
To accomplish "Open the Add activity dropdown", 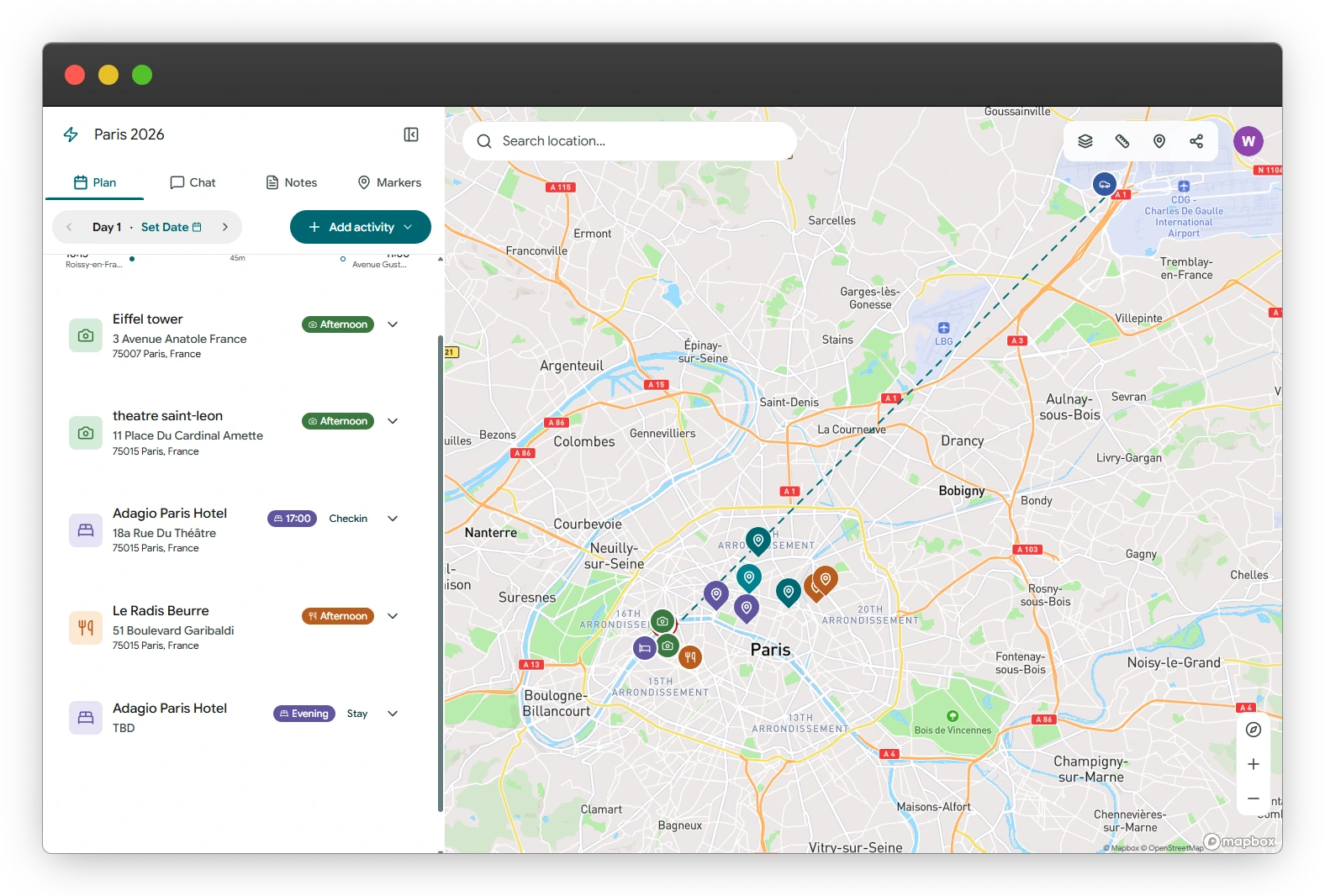I will (361, 227).
